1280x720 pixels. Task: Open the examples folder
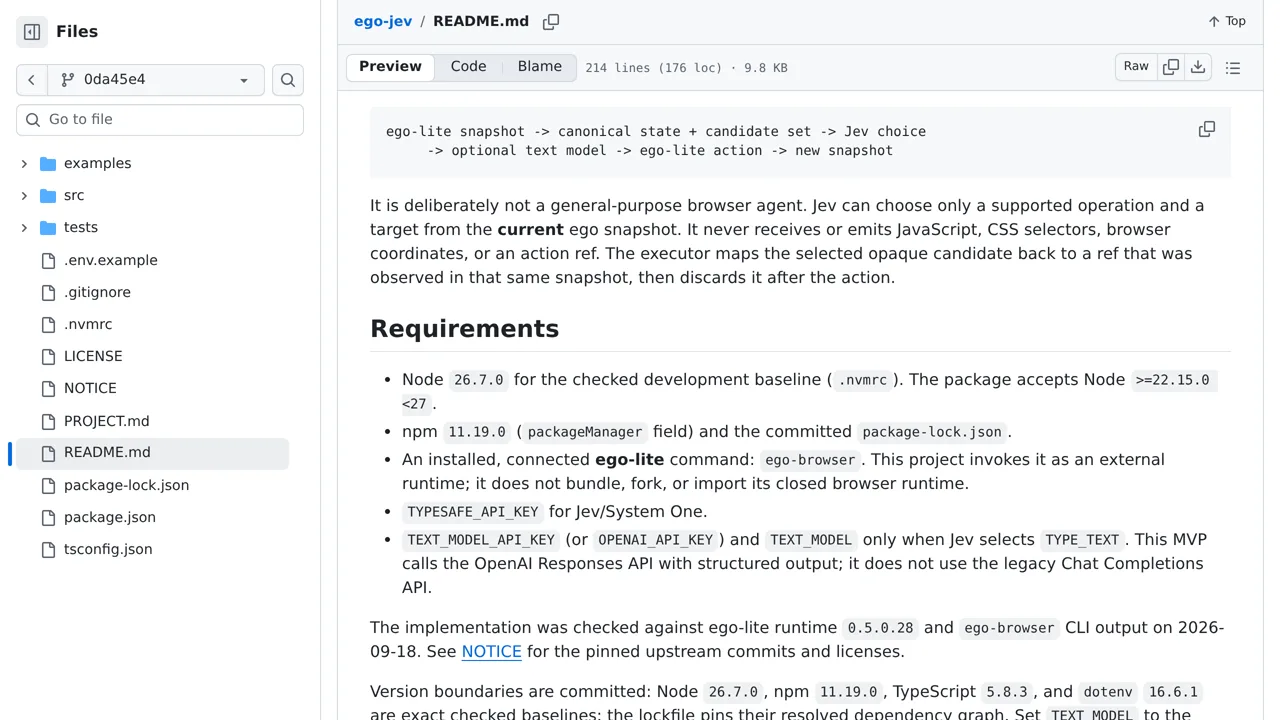(x=98, y=164)
